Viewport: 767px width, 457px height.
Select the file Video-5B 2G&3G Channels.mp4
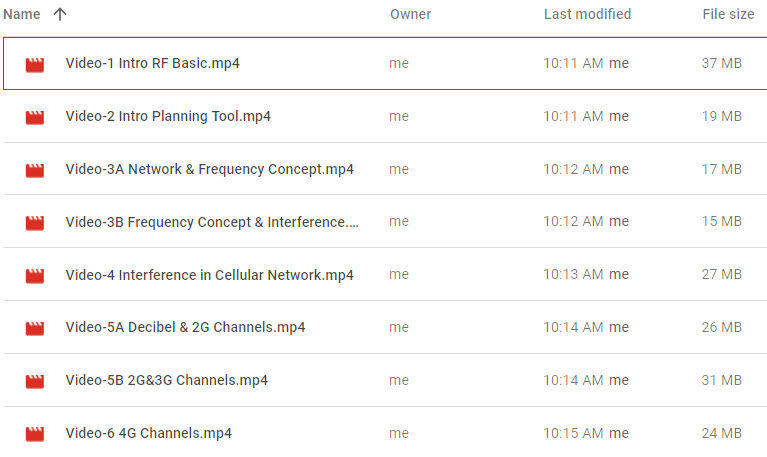166,381
